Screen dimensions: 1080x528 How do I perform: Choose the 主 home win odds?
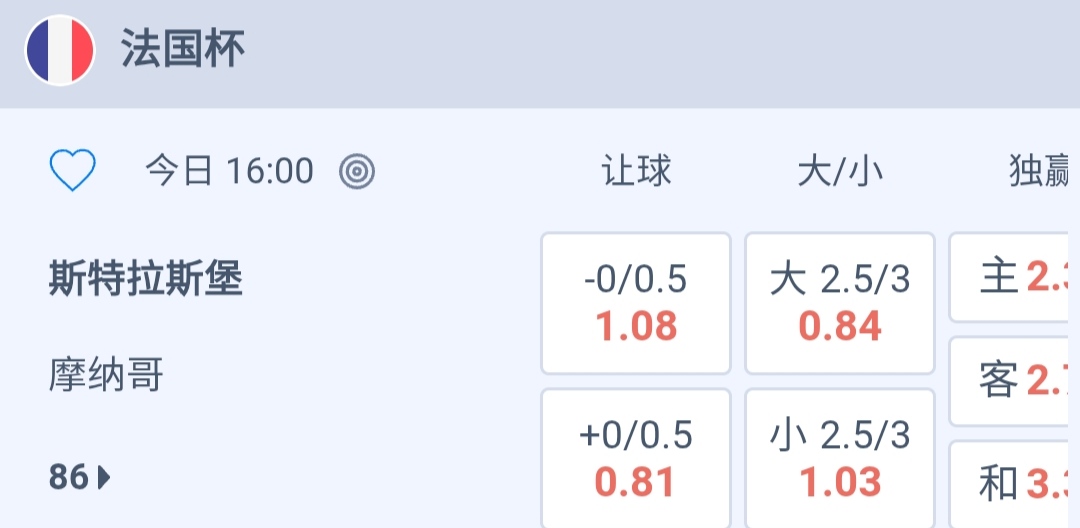[x=1012, y=278]
